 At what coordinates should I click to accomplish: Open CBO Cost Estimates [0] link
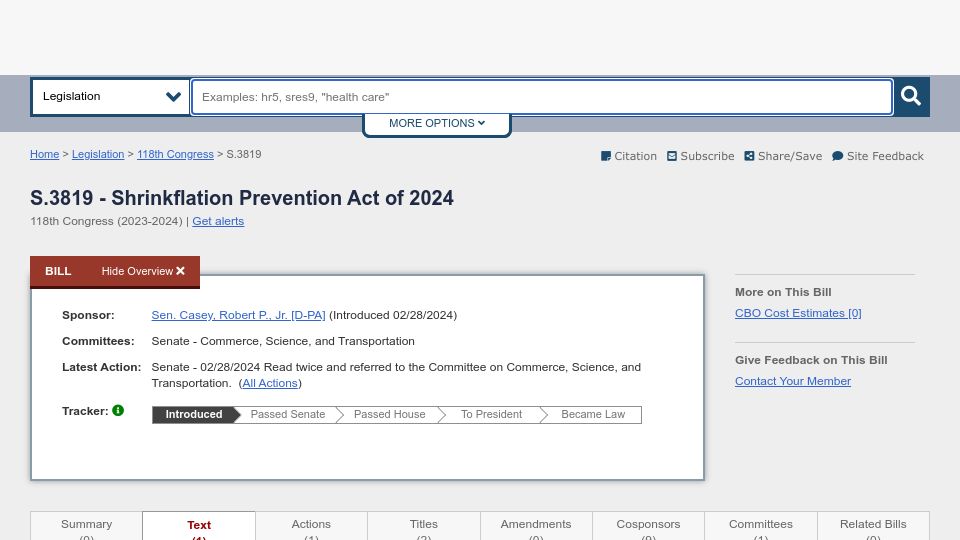point(798,313)
